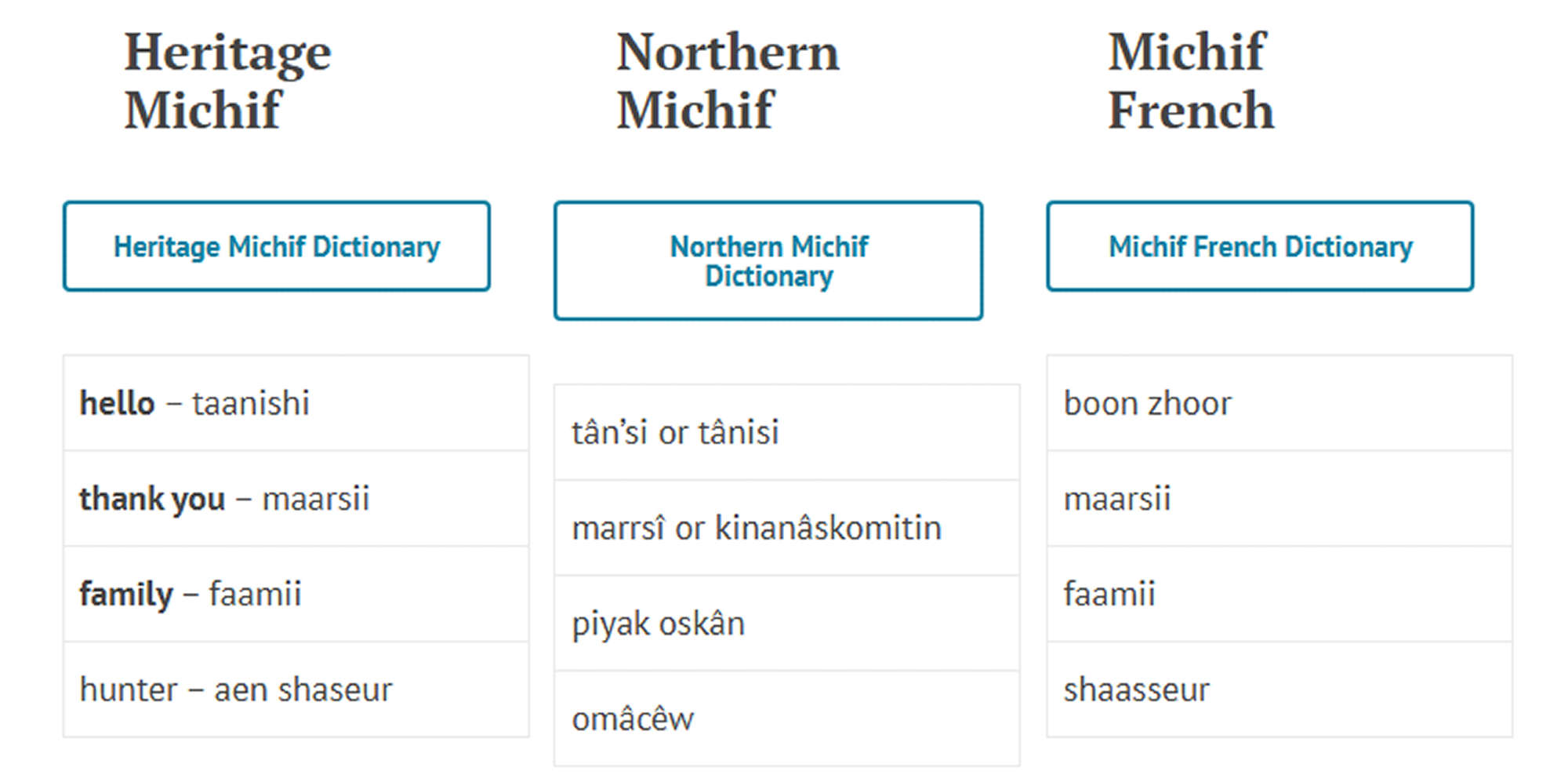The width and height of the screenshot is (1568, 782).
Task: Select the "boon zhoor" cell
Action: point(1279,403)
